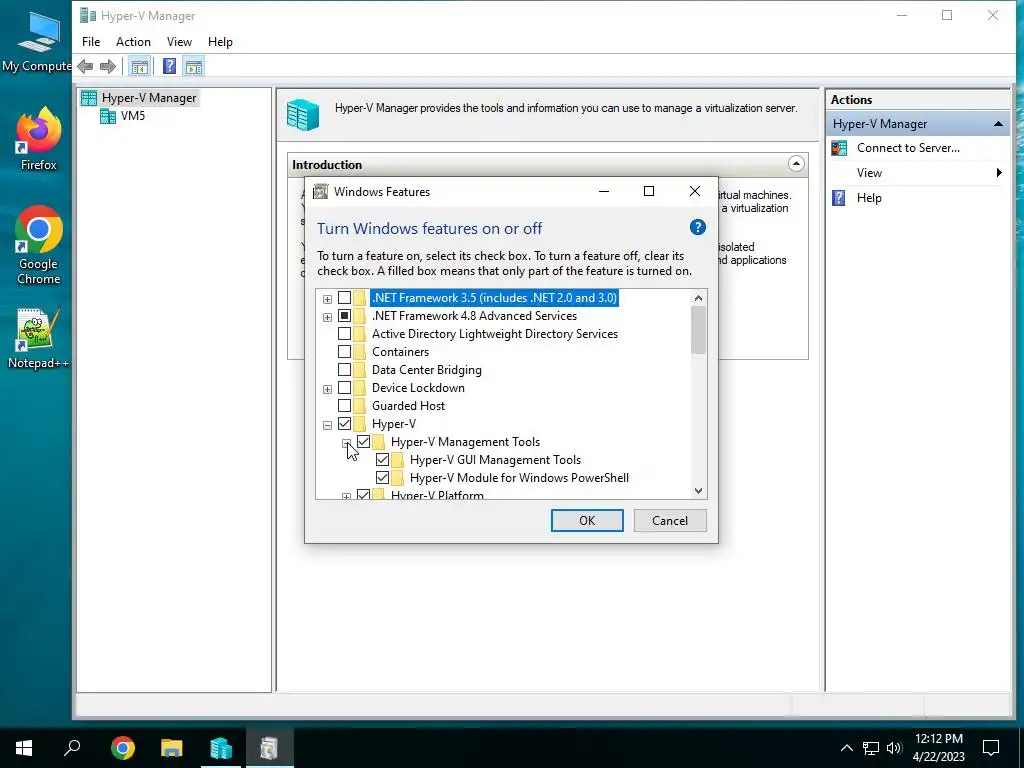Select VM5 server icon in console tree
This screenshot has width=1024, height=768.
coord(108,116)
